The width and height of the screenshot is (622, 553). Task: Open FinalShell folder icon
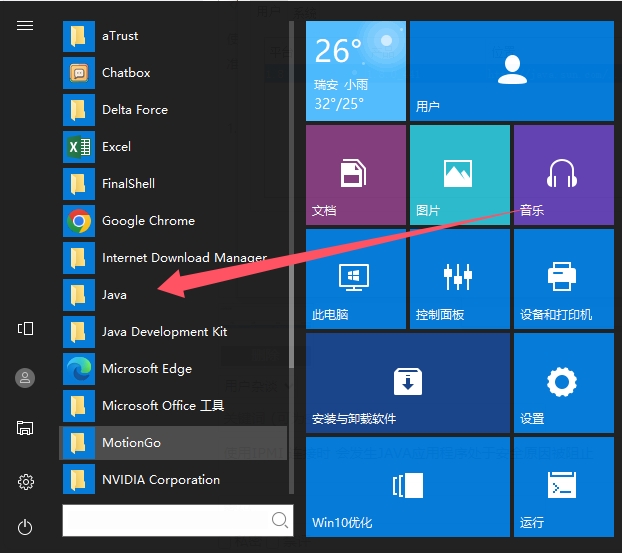(79, 184)
